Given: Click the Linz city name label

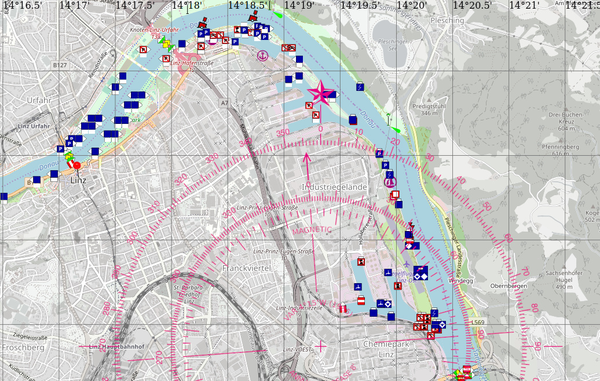Looking at the screenshot, I should 78,180.
